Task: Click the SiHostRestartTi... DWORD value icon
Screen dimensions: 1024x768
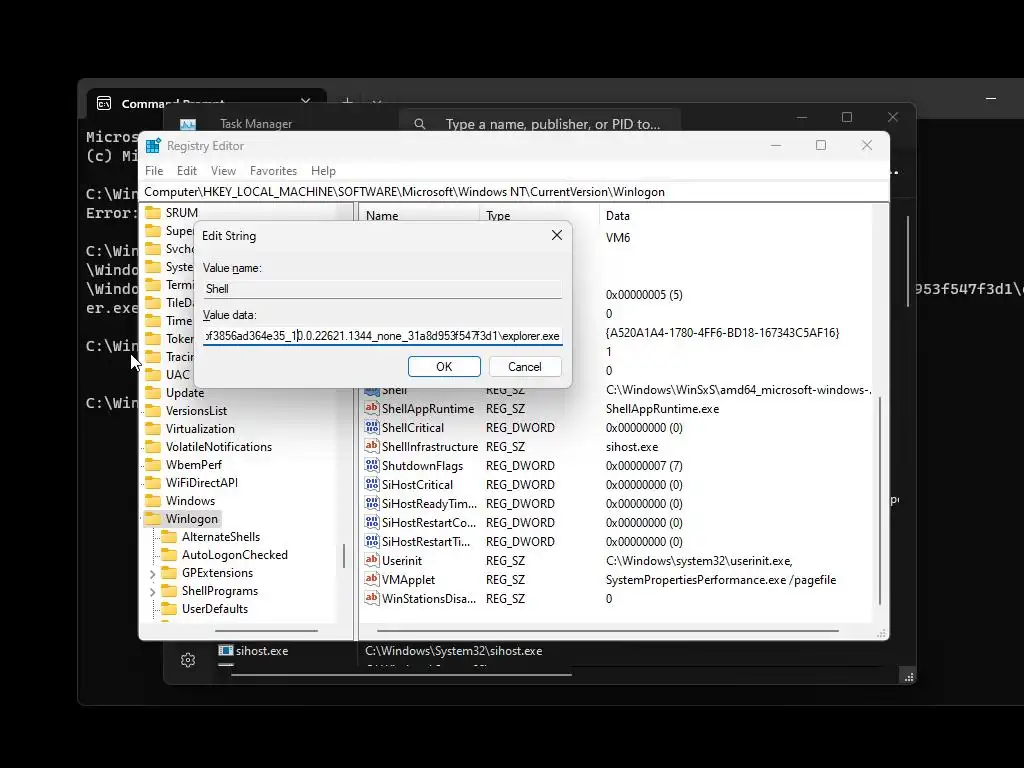Action: tap(372, 541)
